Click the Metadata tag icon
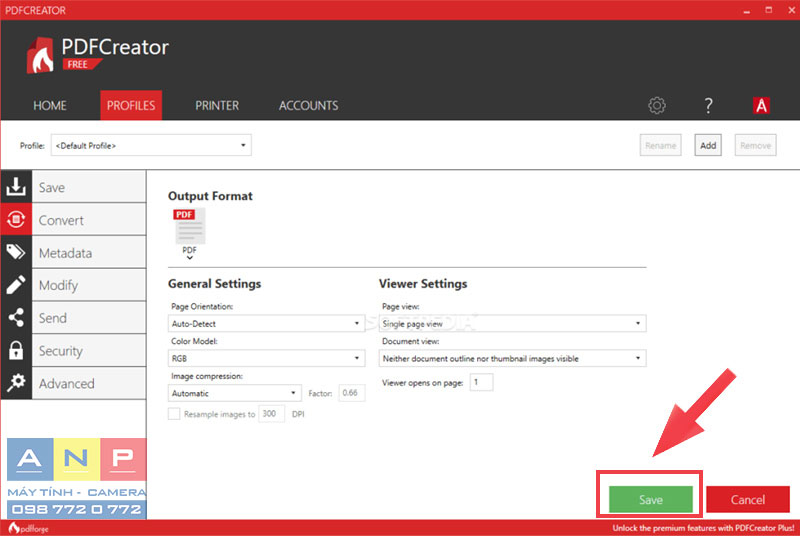This screenshot has width=800, height=536. tap(16, 252)
